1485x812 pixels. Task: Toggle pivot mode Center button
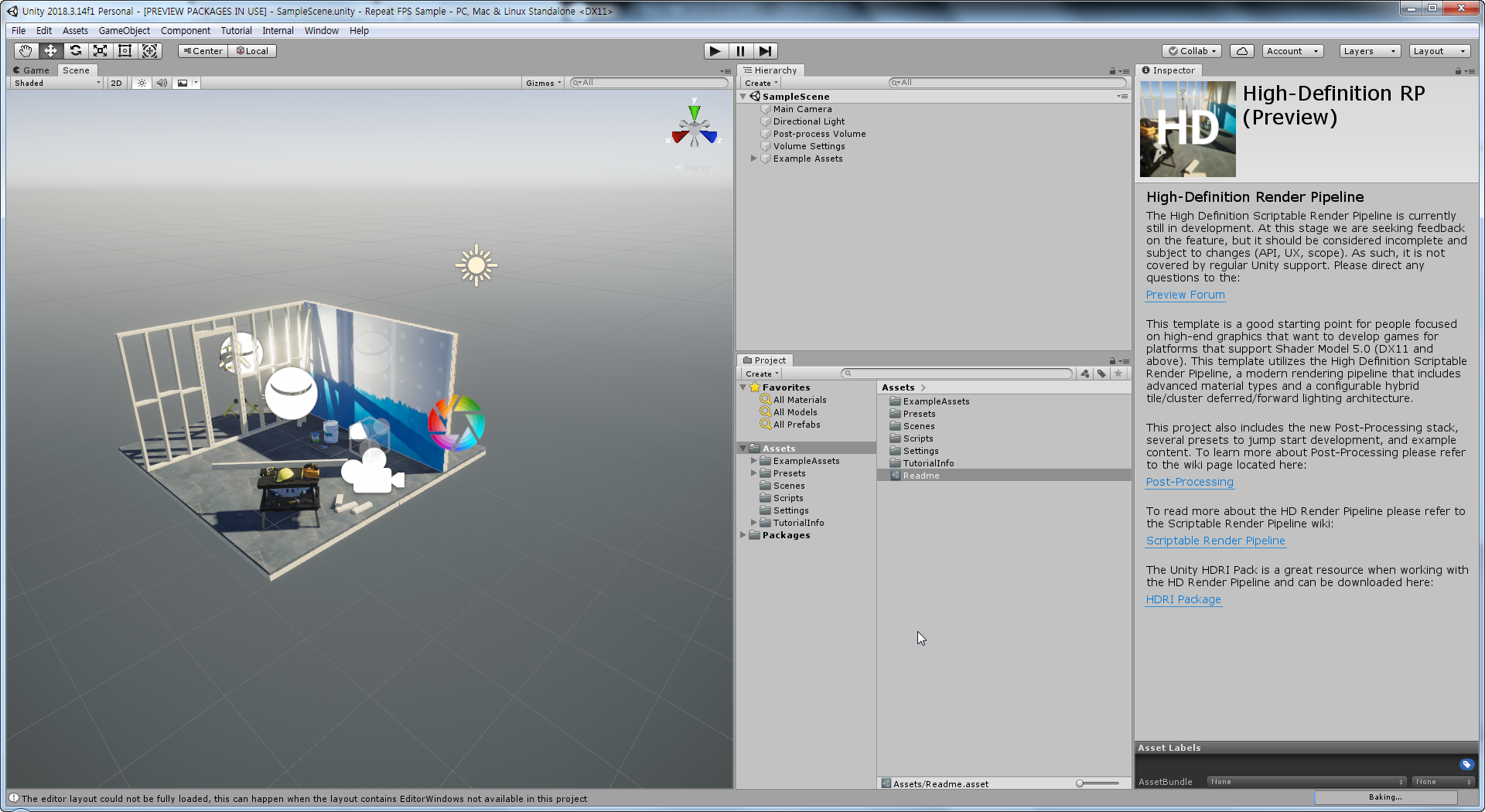203,51
